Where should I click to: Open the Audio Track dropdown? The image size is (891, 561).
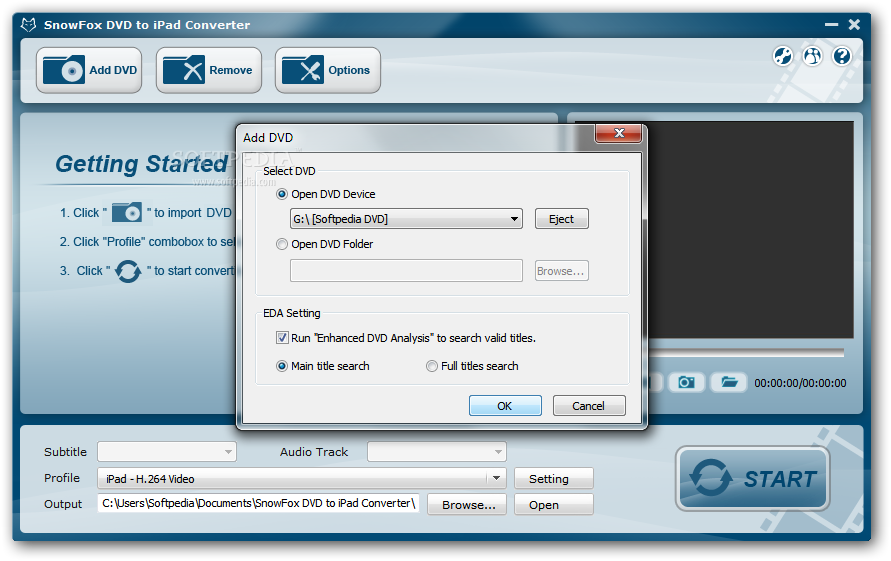coord(437,452)
